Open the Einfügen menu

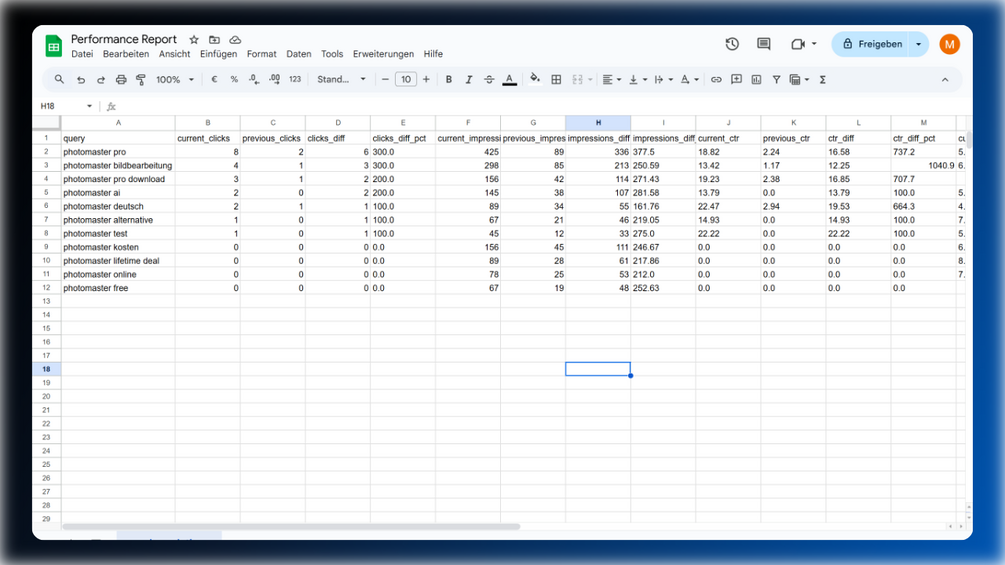[218, 54]
